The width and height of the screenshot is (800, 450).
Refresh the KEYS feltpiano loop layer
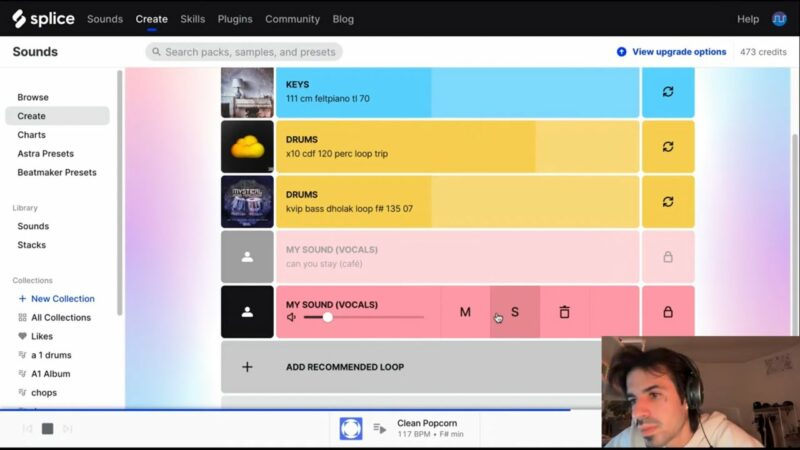(x=667, y=92)
